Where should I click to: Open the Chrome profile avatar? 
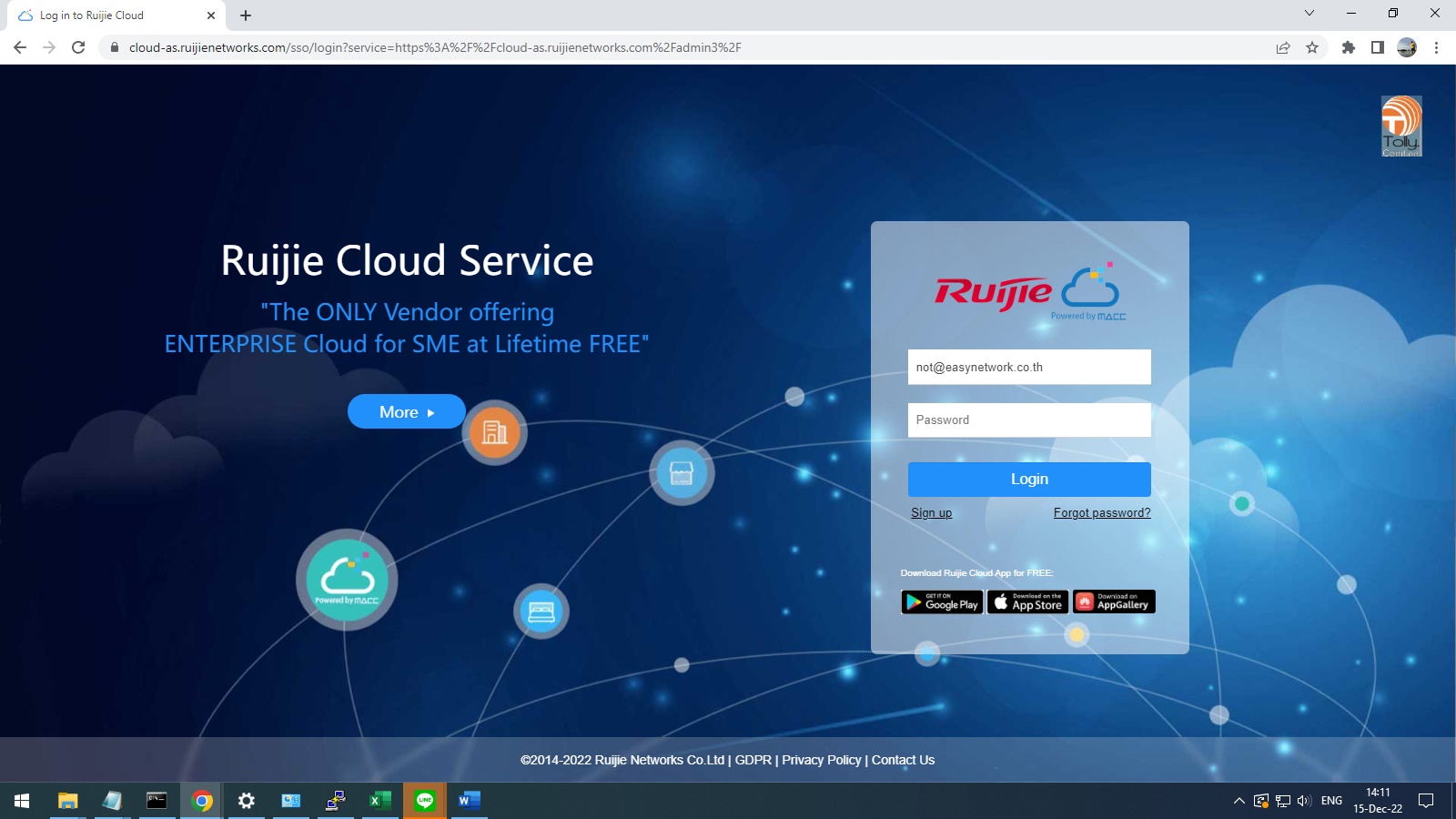[x=1407, y=47]
